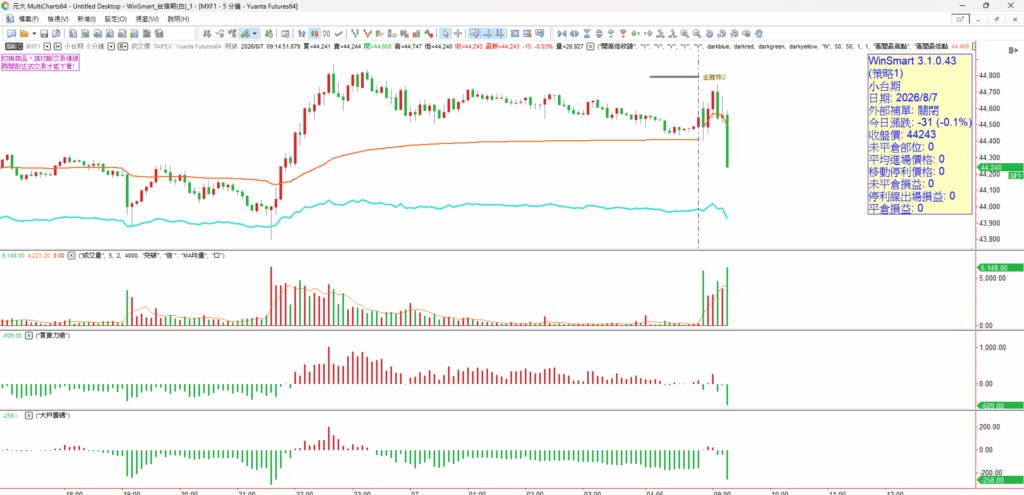Click the open folder toolbar icon
The image size is (1024, 495).
(x=24, y=33)
